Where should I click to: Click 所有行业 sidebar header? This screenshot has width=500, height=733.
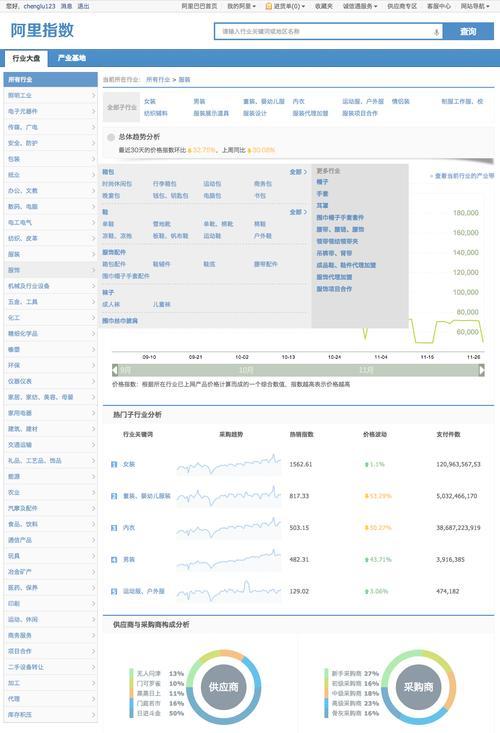50,79
